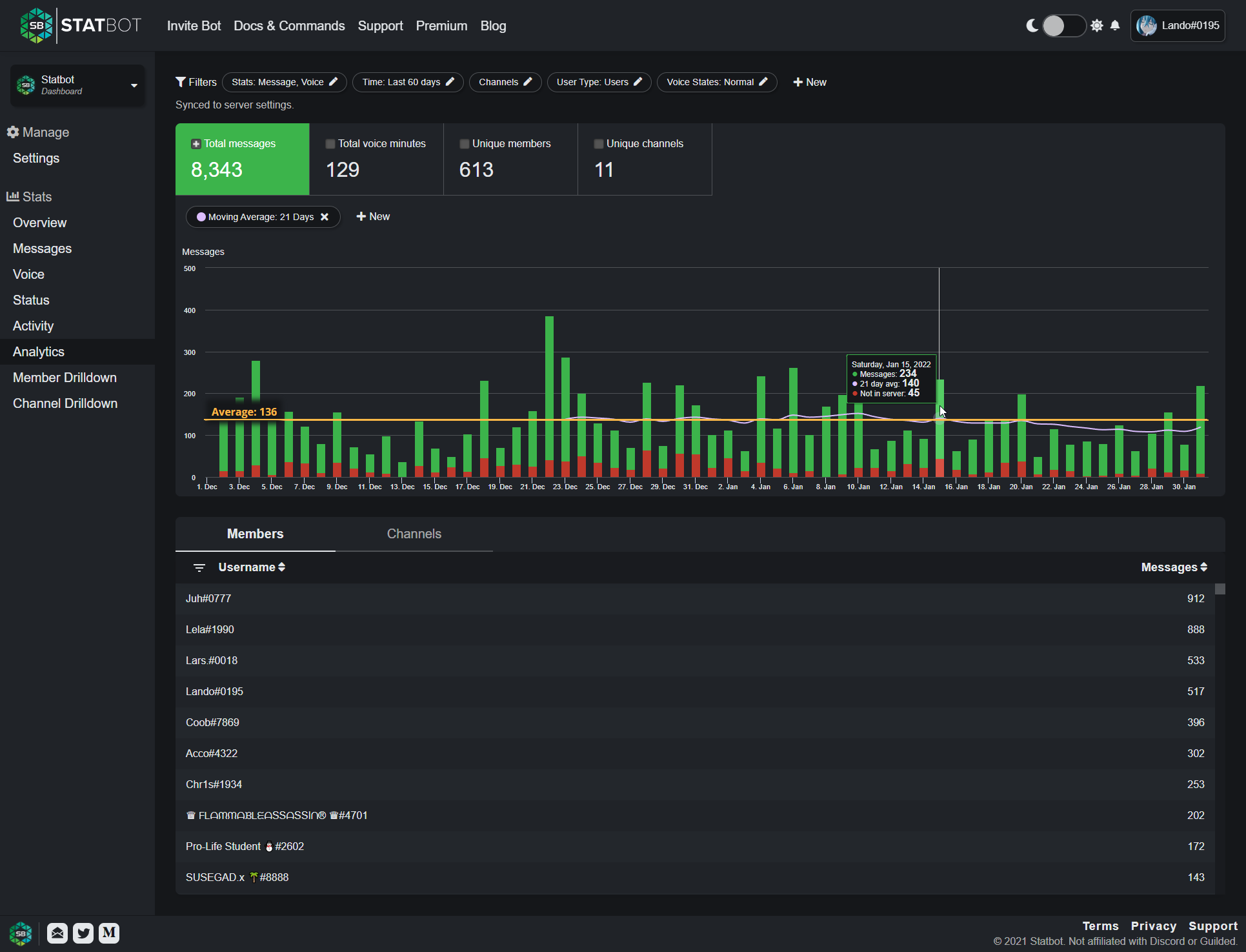The width and height of the screenshot is (1246, 952).
Task: Switch to the Channels tab
Action: click(x=414, y=534)
